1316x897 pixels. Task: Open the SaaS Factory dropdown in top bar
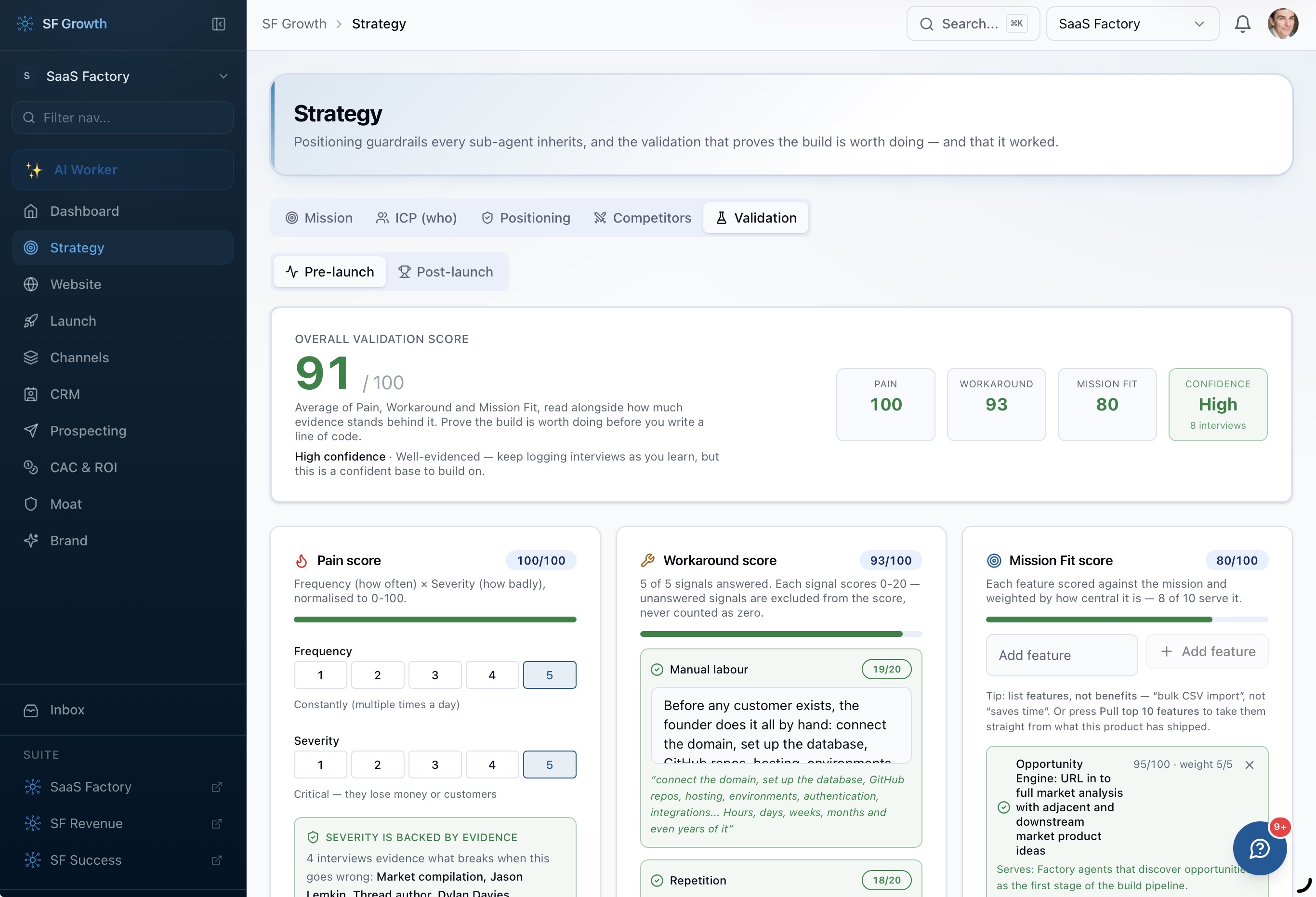[x=1132, y=24]
